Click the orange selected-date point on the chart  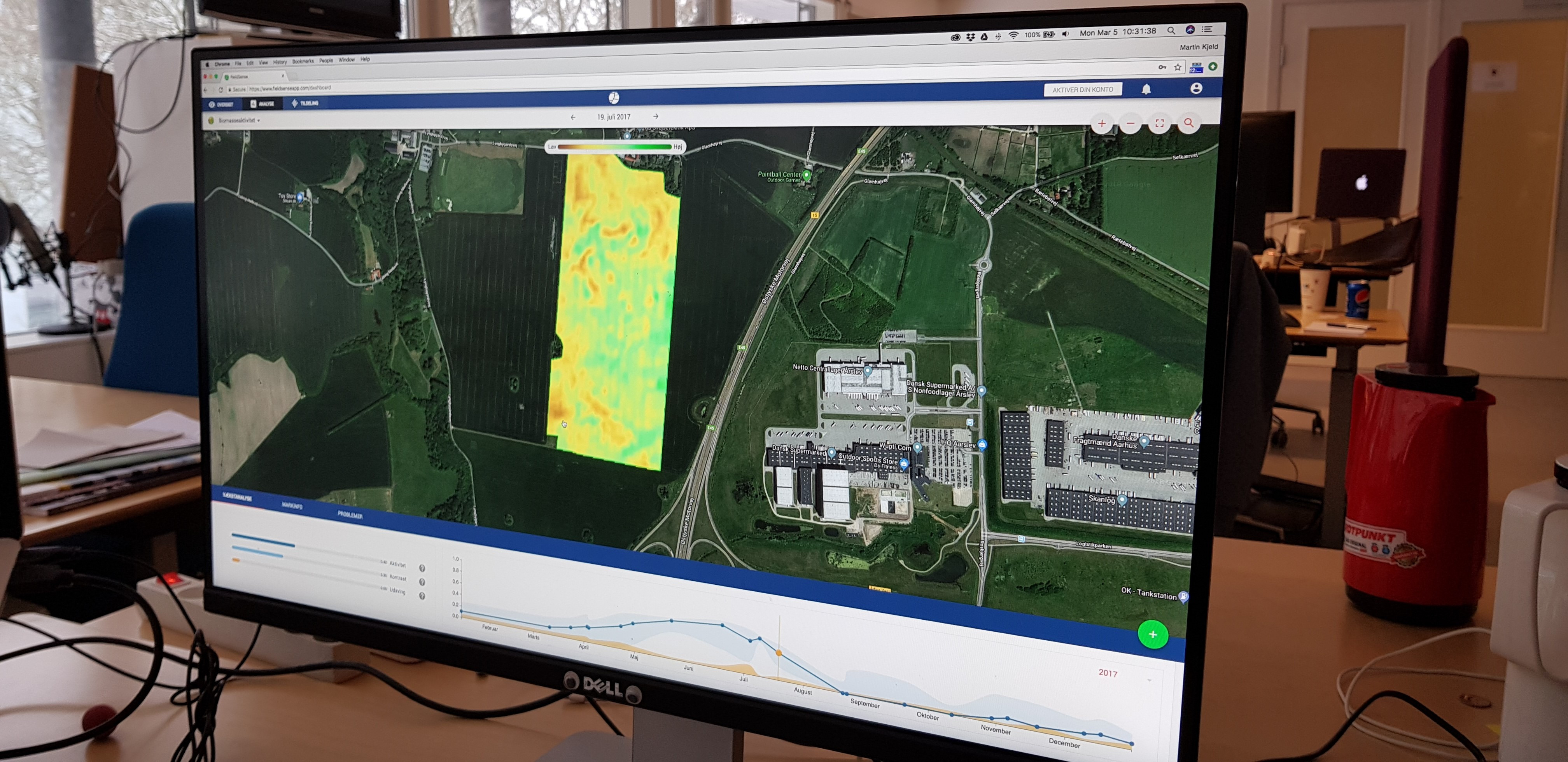click(779, 653)
